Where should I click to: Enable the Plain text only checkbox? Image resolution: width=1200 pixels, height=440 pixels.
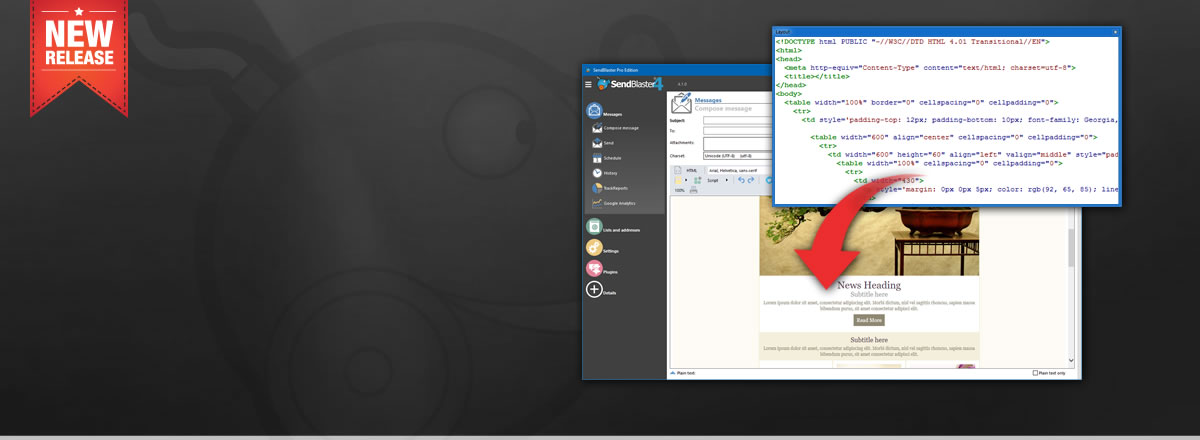coord(1036,373)
